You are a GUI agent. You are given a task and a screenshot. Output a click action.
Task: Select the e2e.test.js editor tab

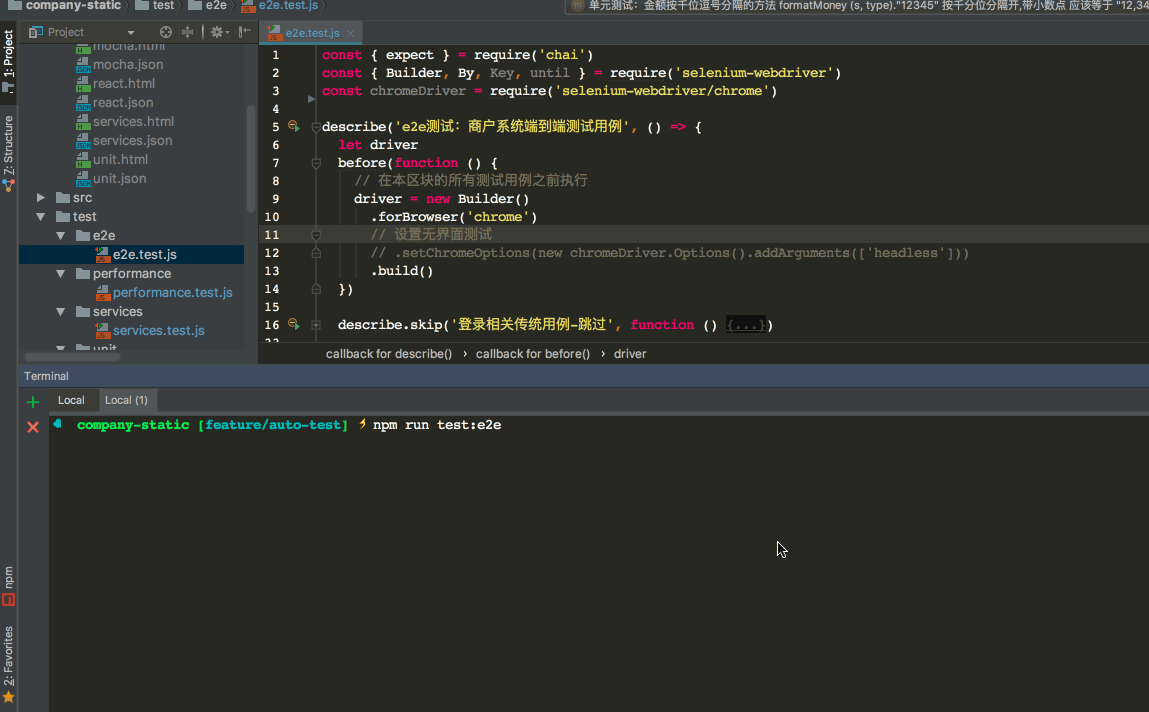click(311, 33)
